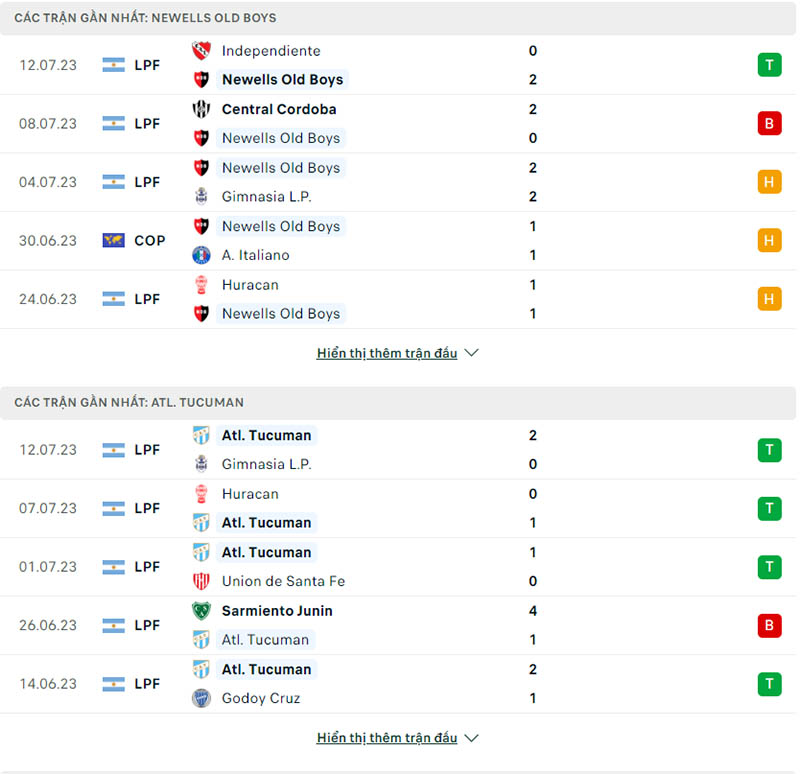Image resolution: width=800 pixels, height=774 pixels.
Task: Select the Godoy Cruz team logo
Action: coord(200,698)
